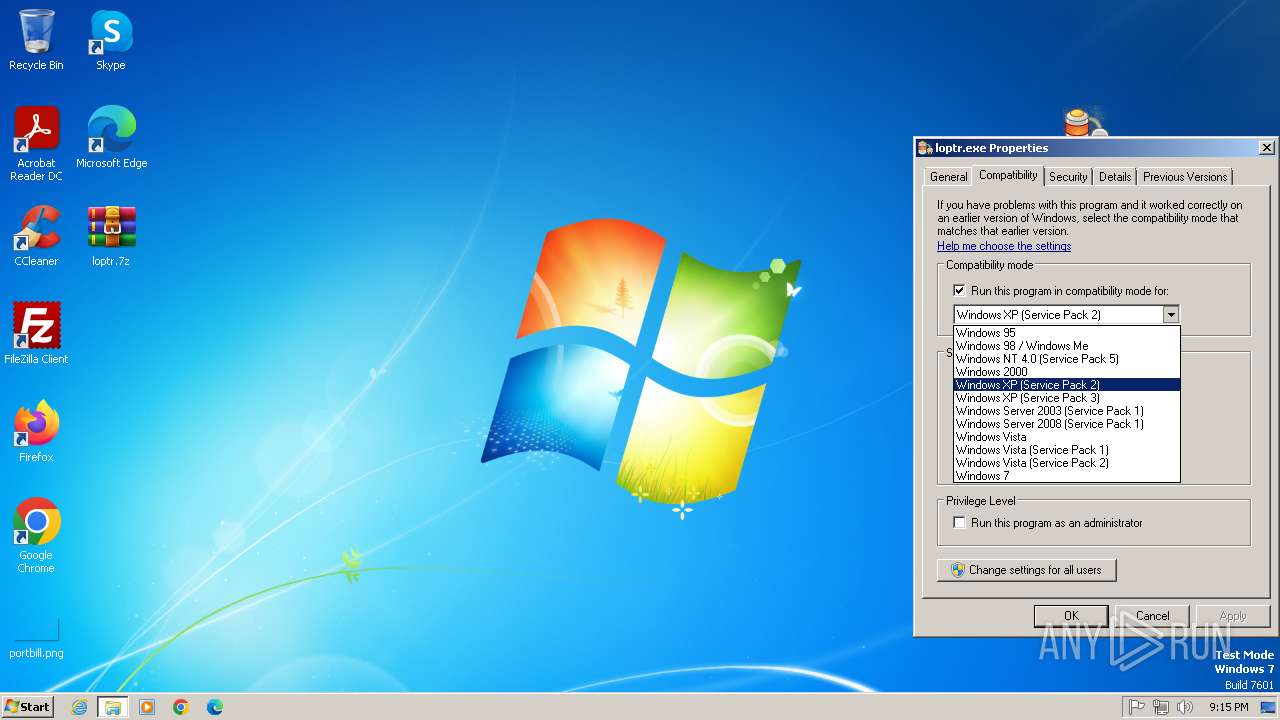Switch to the Security tab

coord(1068,177)
